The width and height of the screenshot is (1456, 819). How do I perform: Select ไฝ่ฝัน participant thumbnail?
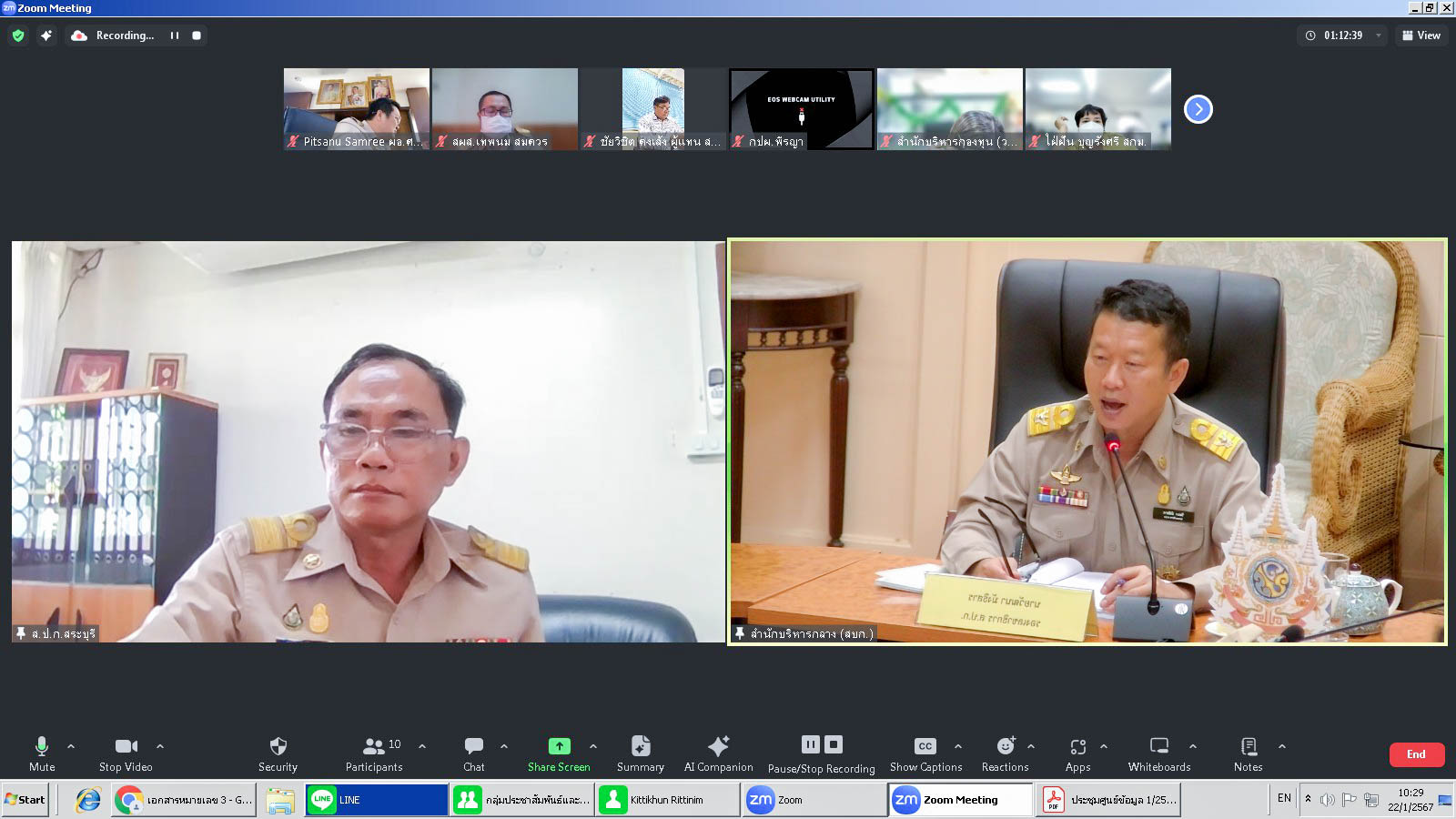click(1097, 109)
